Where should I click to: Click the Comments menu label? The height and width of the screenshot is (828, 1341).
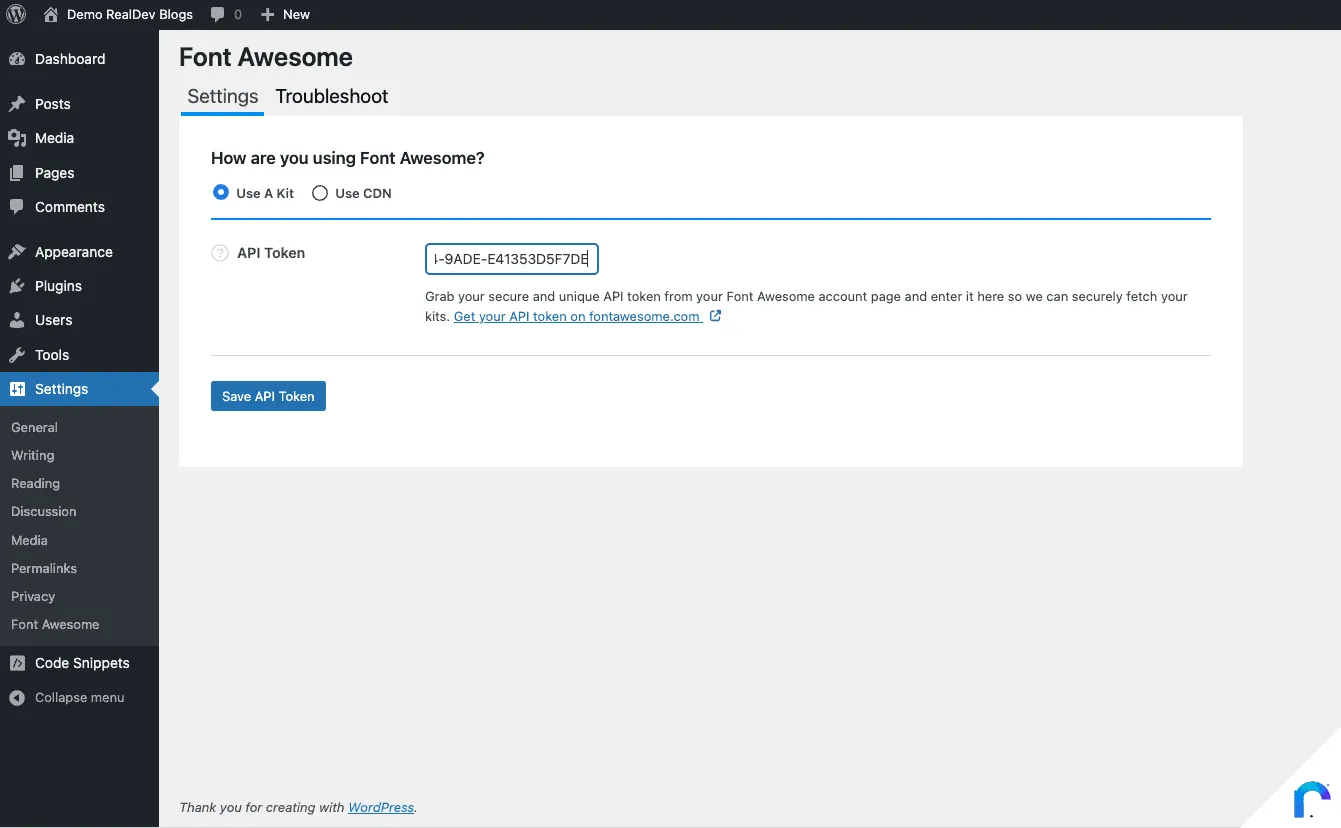pyautogui.click(x=70, y=207)
